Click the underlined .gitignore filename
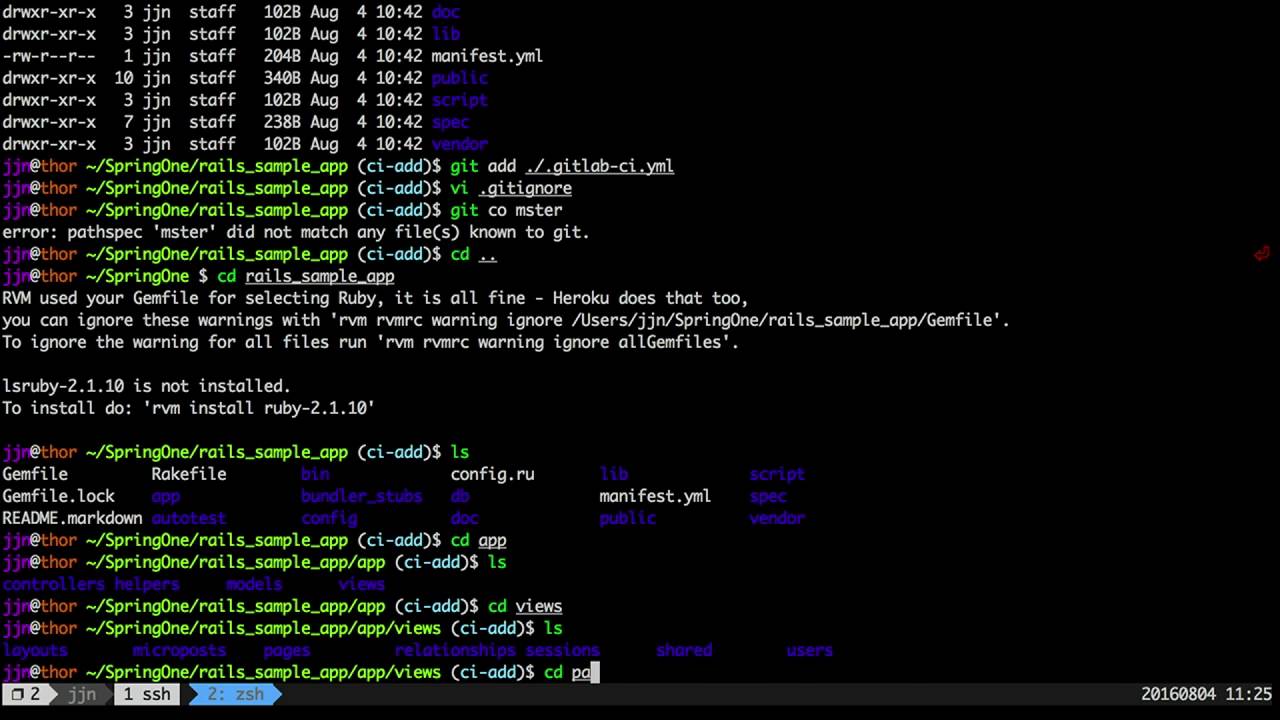The height and width of the screenshot is (720, 1280). point(525,188)
